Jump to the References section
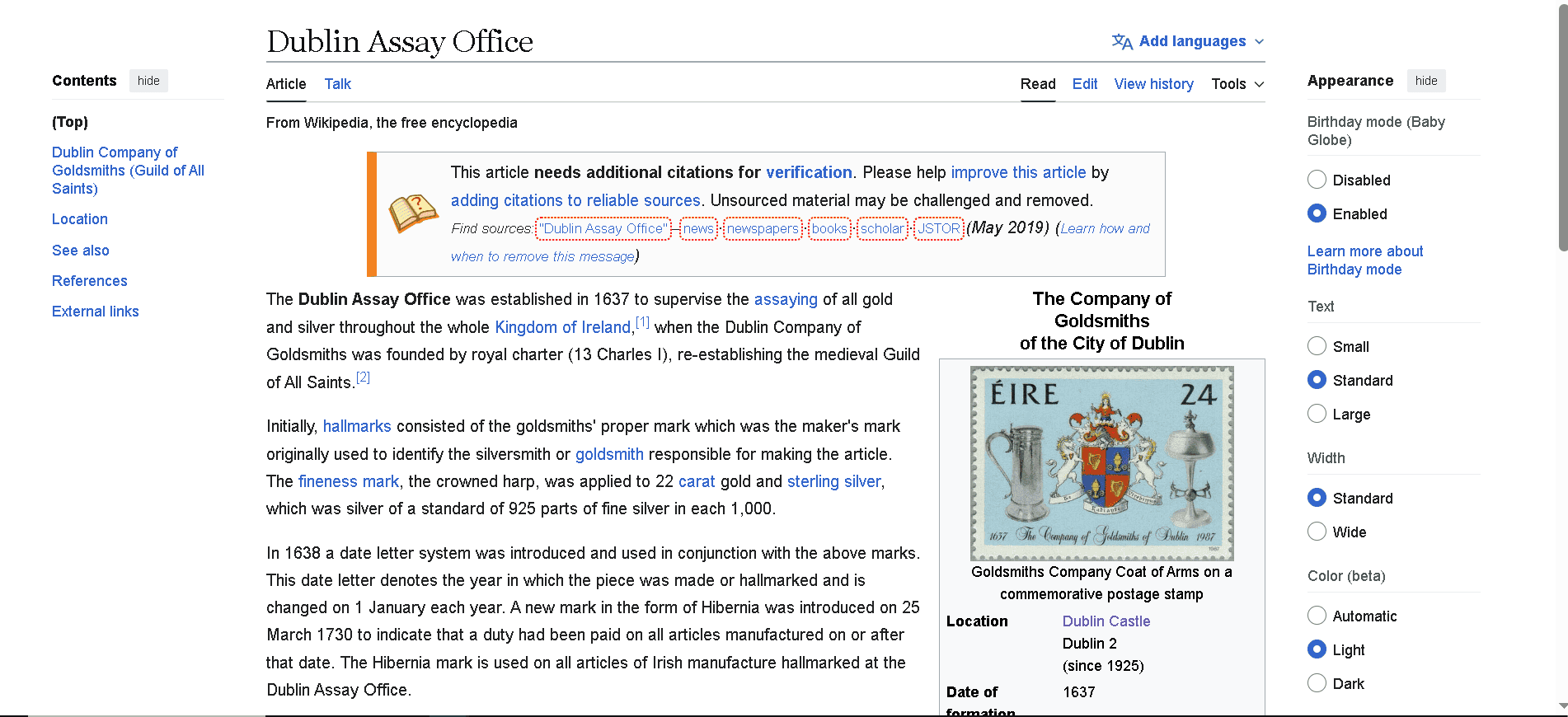The height and width of the screenshot is (717, 1568). point(89,281)
